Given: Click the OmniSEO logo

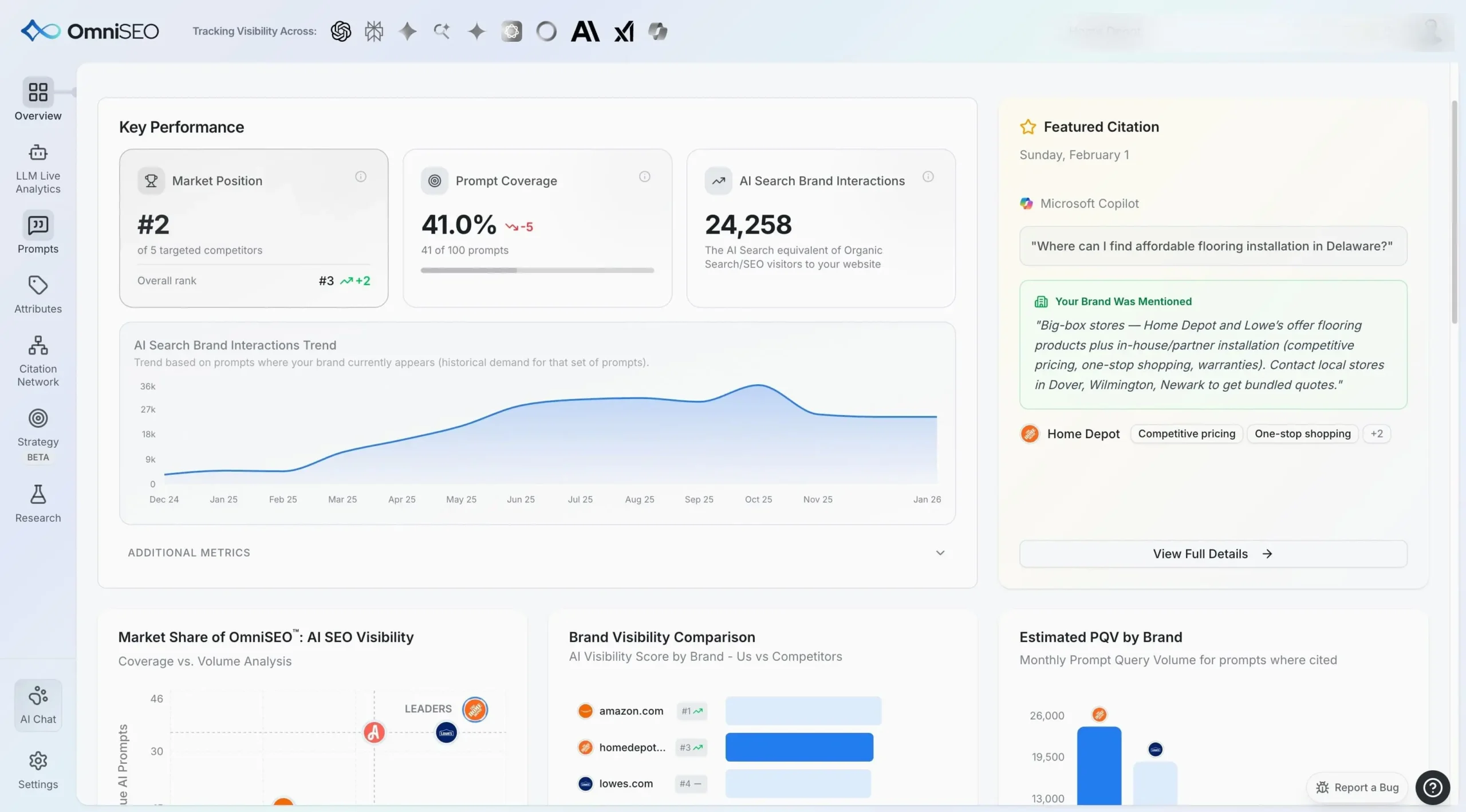Looking at the screenshot, I should 89,30.
